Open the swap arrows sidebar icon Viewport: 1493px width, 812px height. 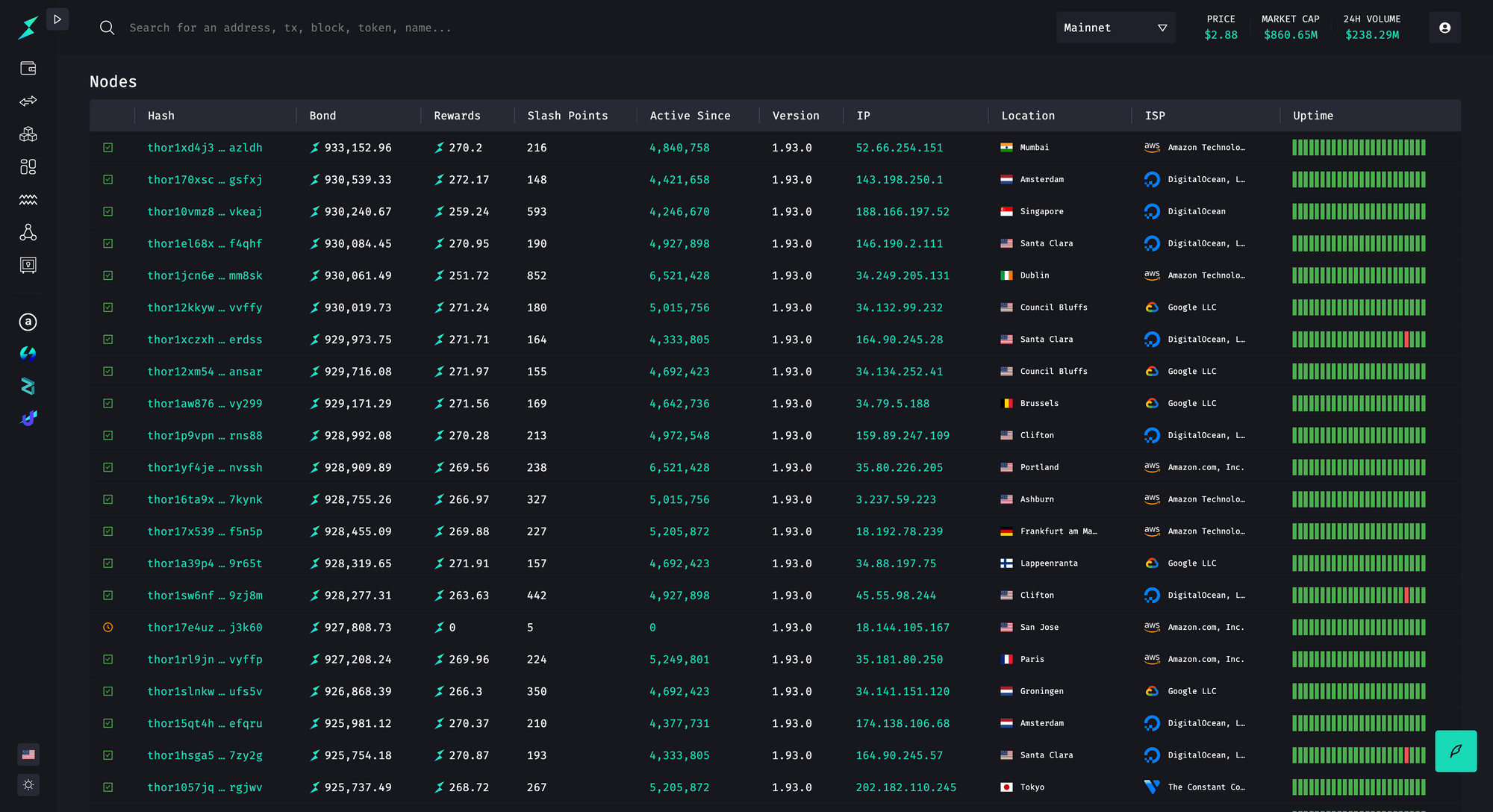28,101
